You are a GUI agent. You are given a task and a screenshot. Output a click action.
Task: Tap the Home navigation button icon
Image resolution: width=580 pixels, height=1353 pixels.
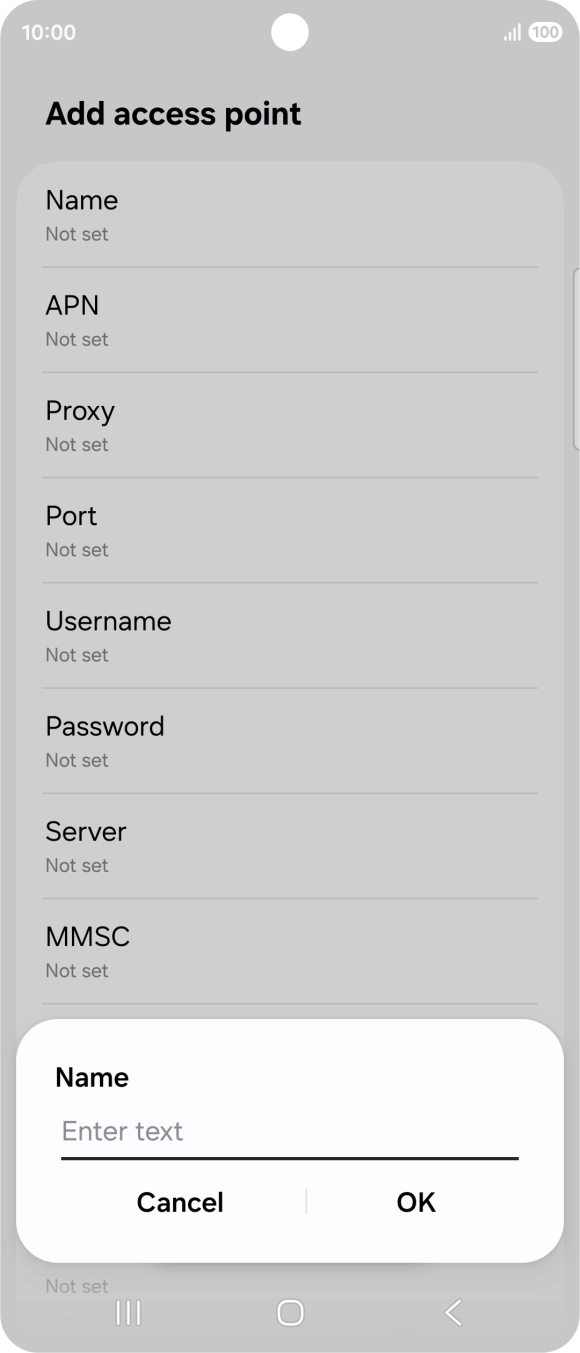(290, 1312)
